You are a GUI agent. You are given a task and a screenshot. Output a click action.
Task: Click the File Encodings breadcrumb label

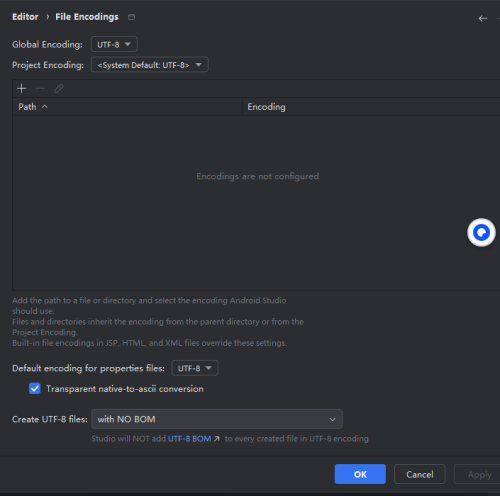87,17
